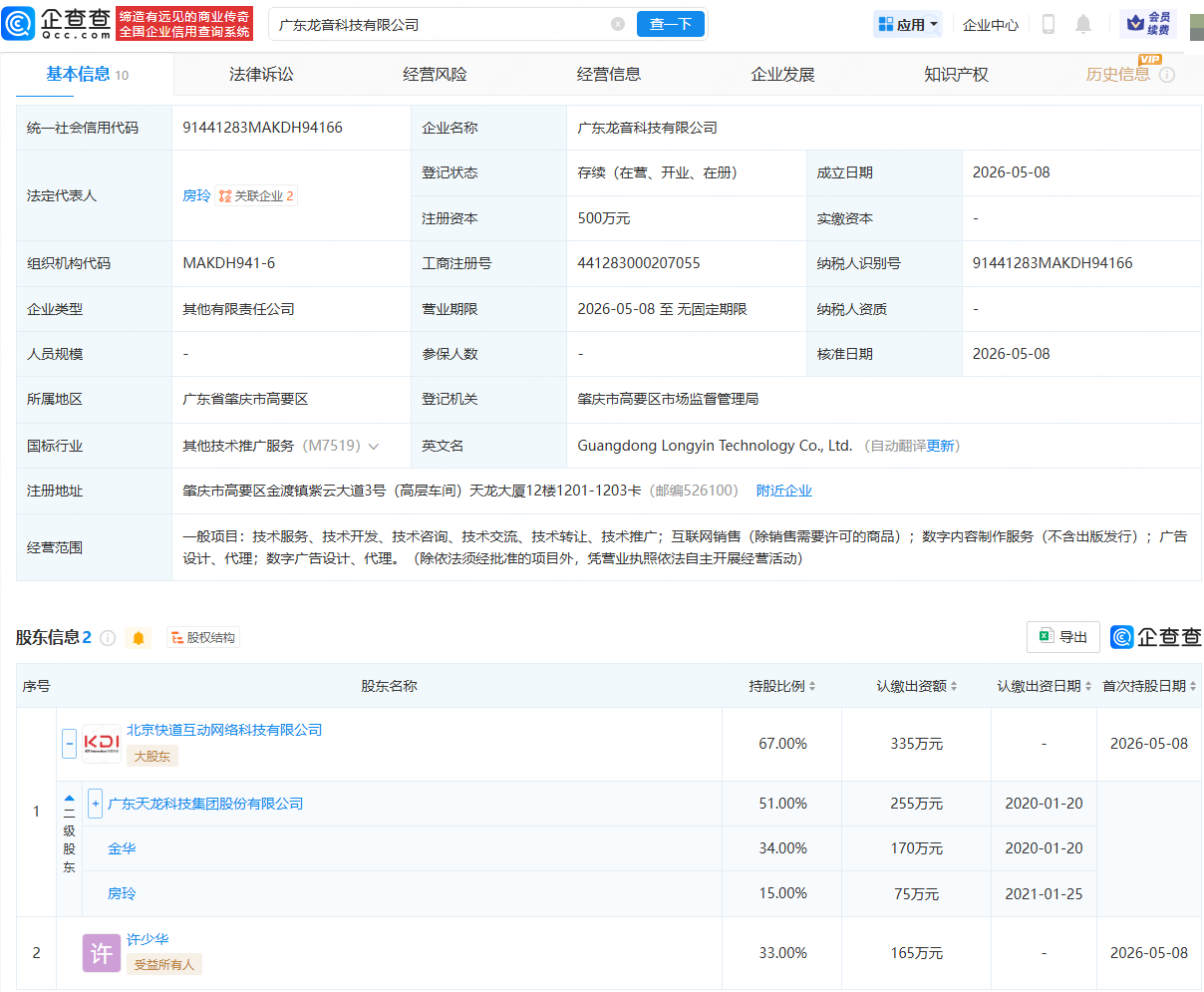
Task: Select 所属地区 value 广东省肇庆市高要区
Action: pyautogui.click(x=245, y=399)
